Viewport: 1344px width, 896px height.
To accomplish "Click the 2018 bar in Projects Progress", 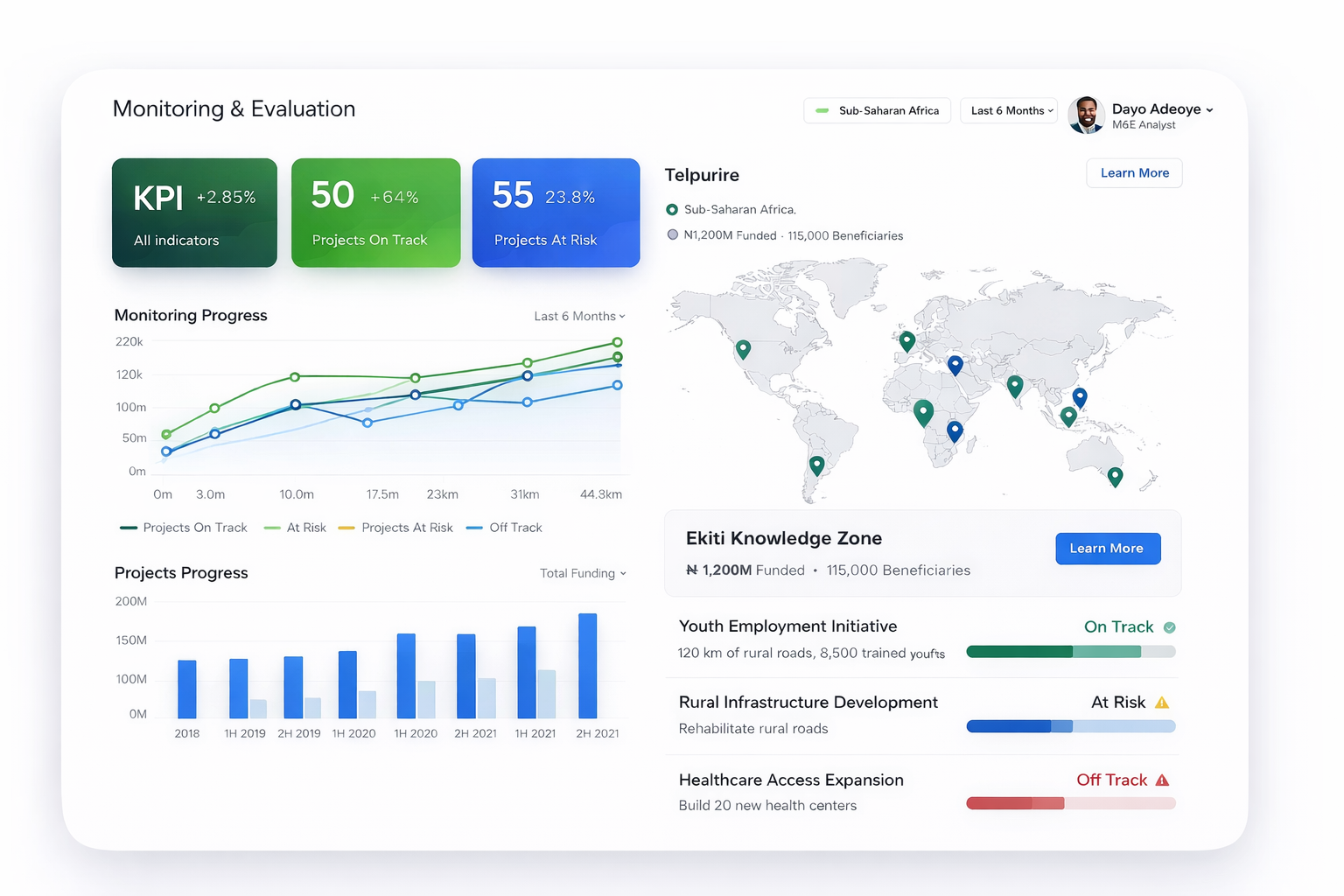I will click(x=186, y=689).
